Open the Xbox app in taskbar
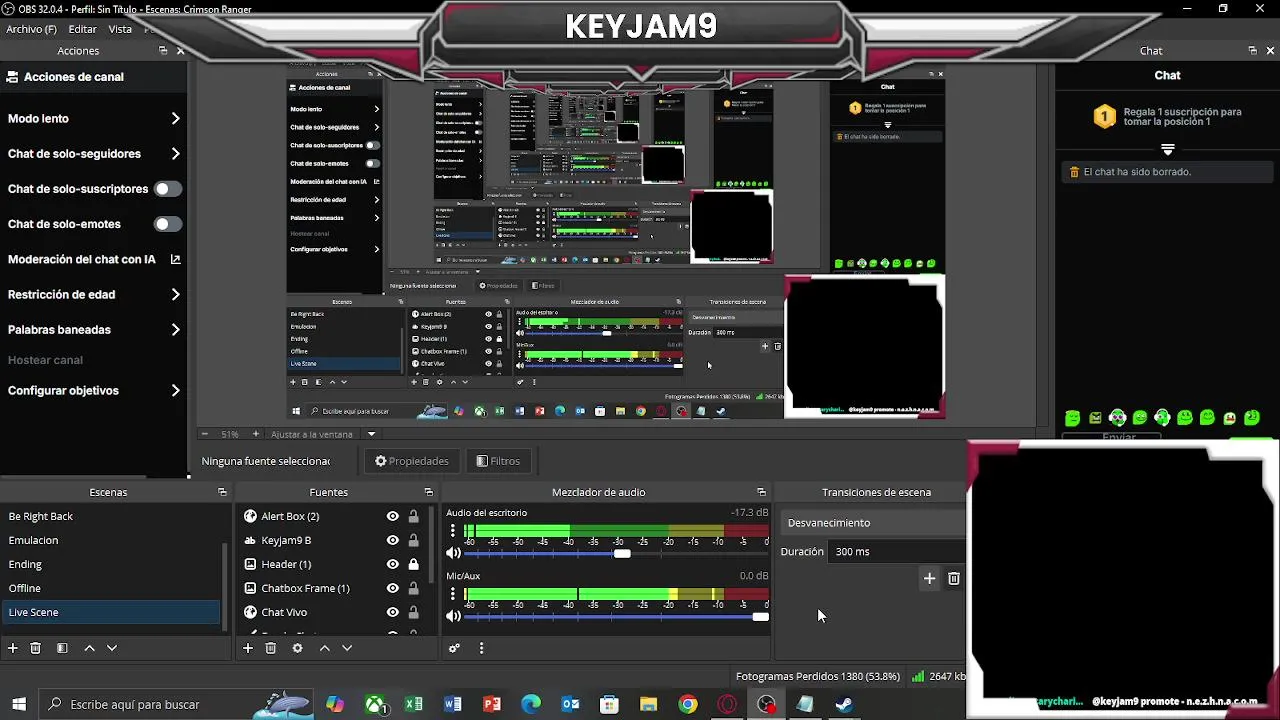Viewport: 1280px width, 720px height. click(375, 704)
